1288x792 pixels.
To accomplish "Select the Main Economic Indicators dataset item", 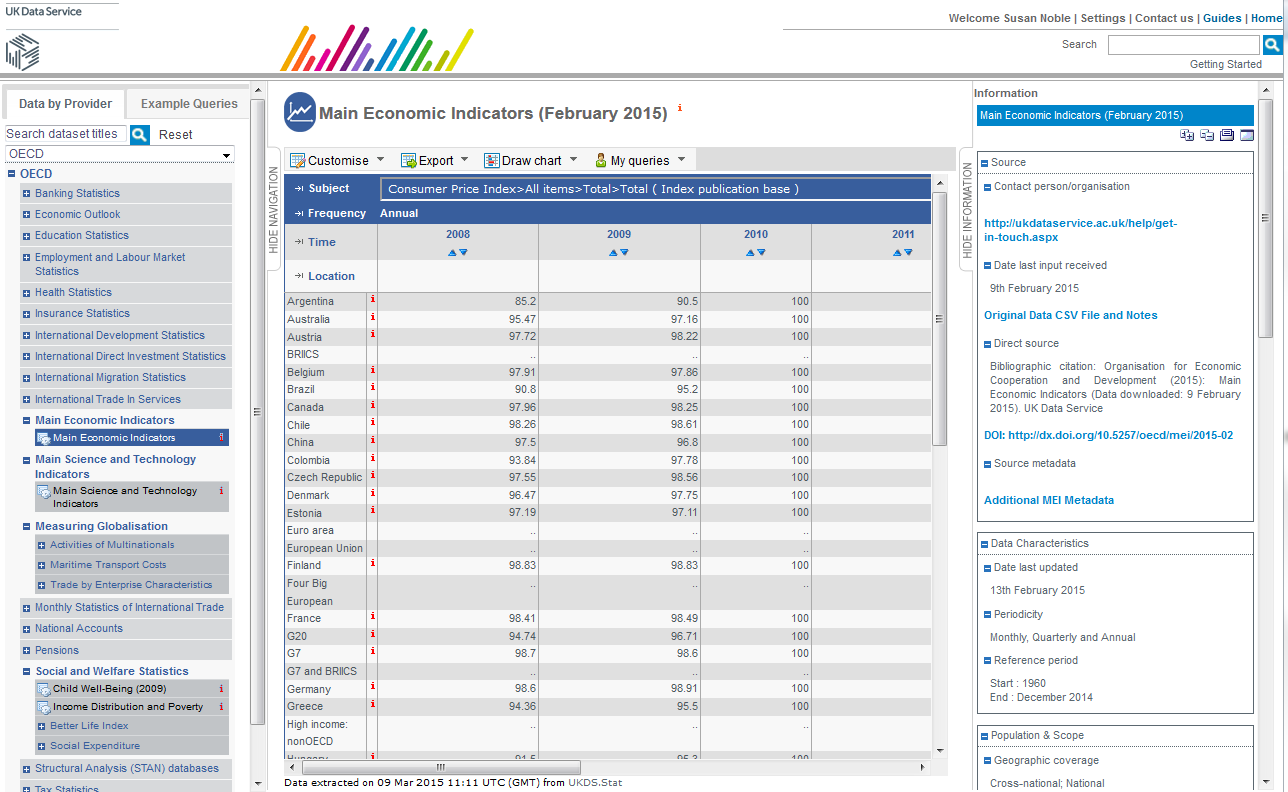I will click(x=130, y=438).
